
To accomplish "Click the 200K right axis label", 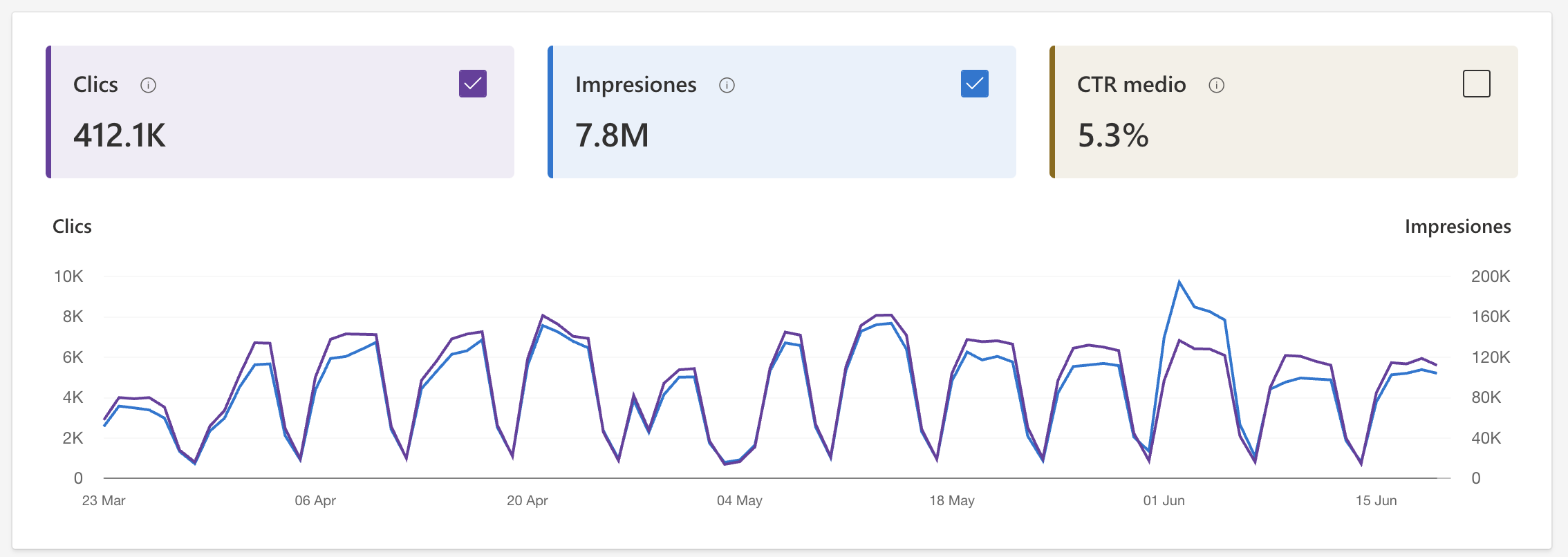I will coord(1491,276).
